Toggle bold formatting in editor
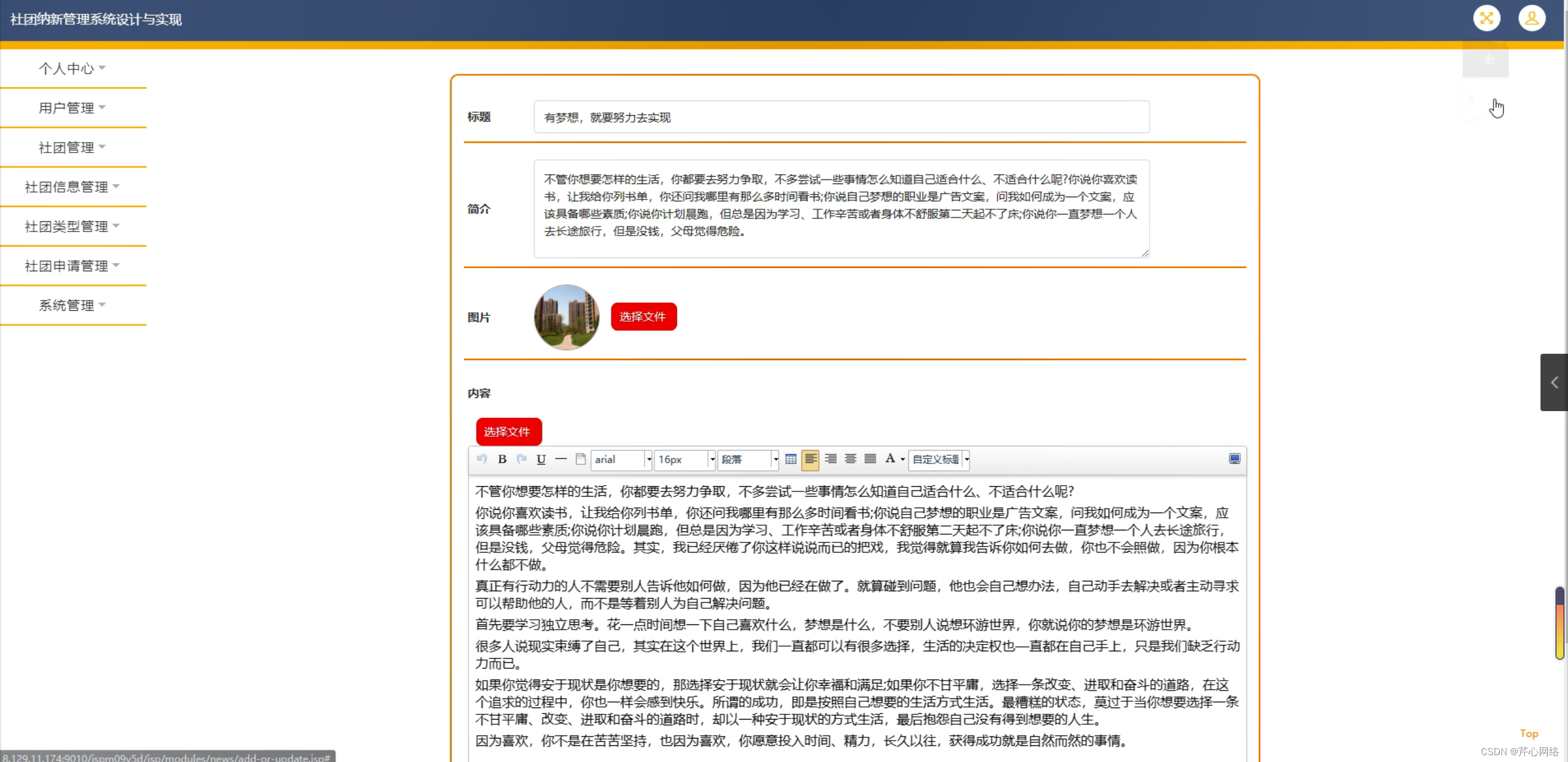Image resolution: width=1568 pixels, height=762 pixels. [501, 459]
